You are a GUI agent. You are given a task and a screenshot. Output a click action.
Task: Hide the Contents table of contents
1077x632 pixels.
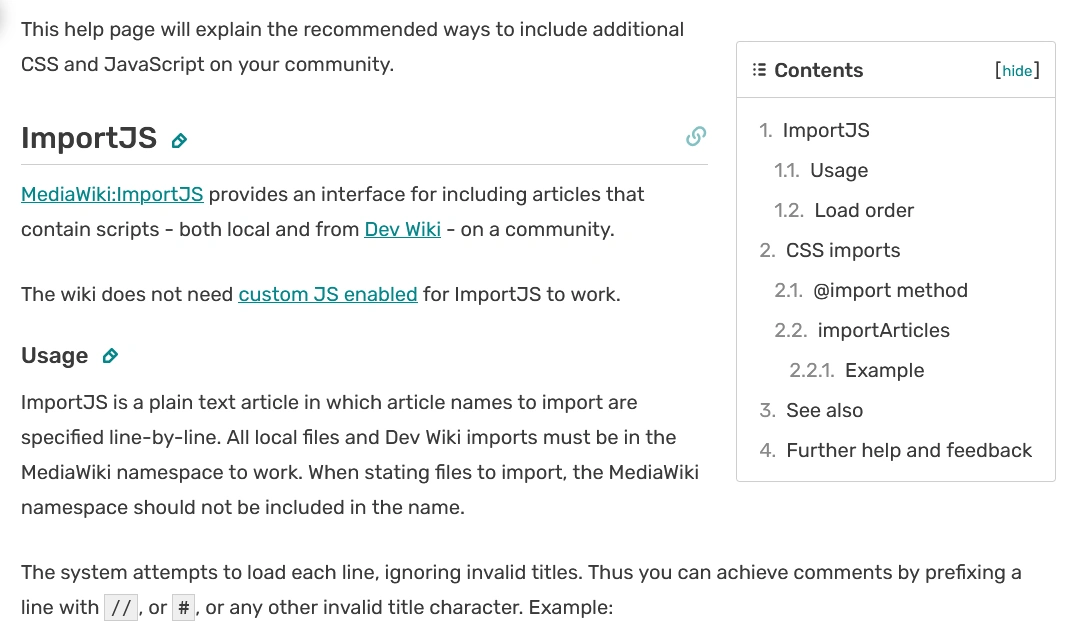[1017, 70]
